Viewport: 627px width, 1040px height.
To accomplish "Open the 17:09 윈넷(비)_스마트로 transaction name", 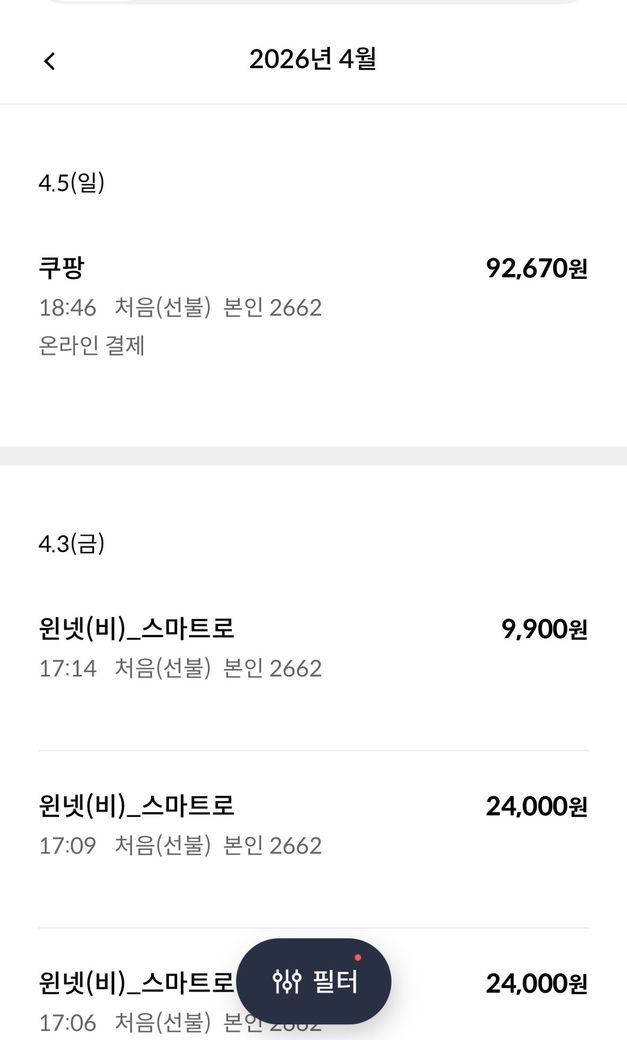I will pyautogui.click(x=136, y=806).
